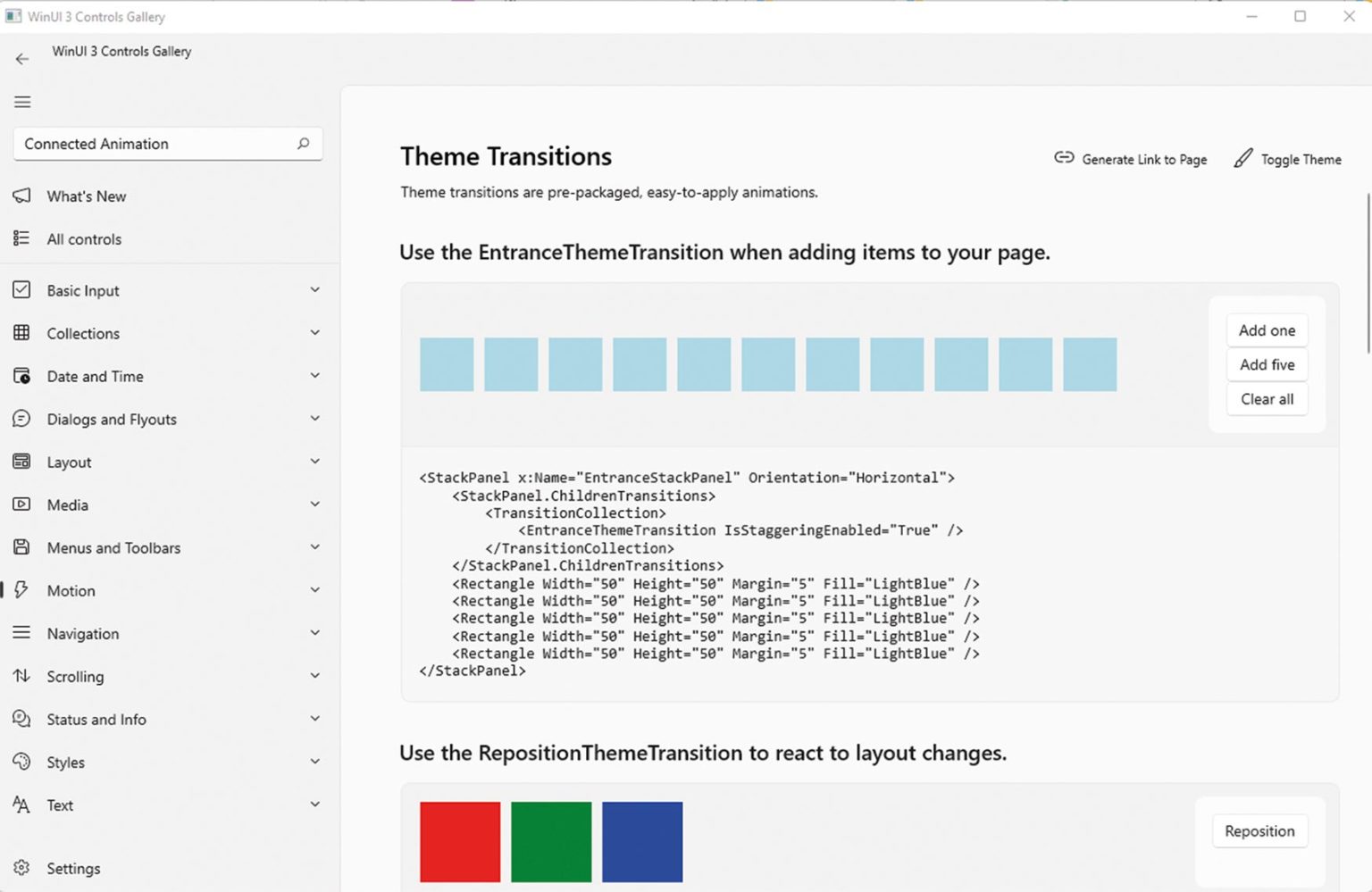The image size is (1372, 892).
Task: Click the back arrow at top left
Action: (22, 58)
